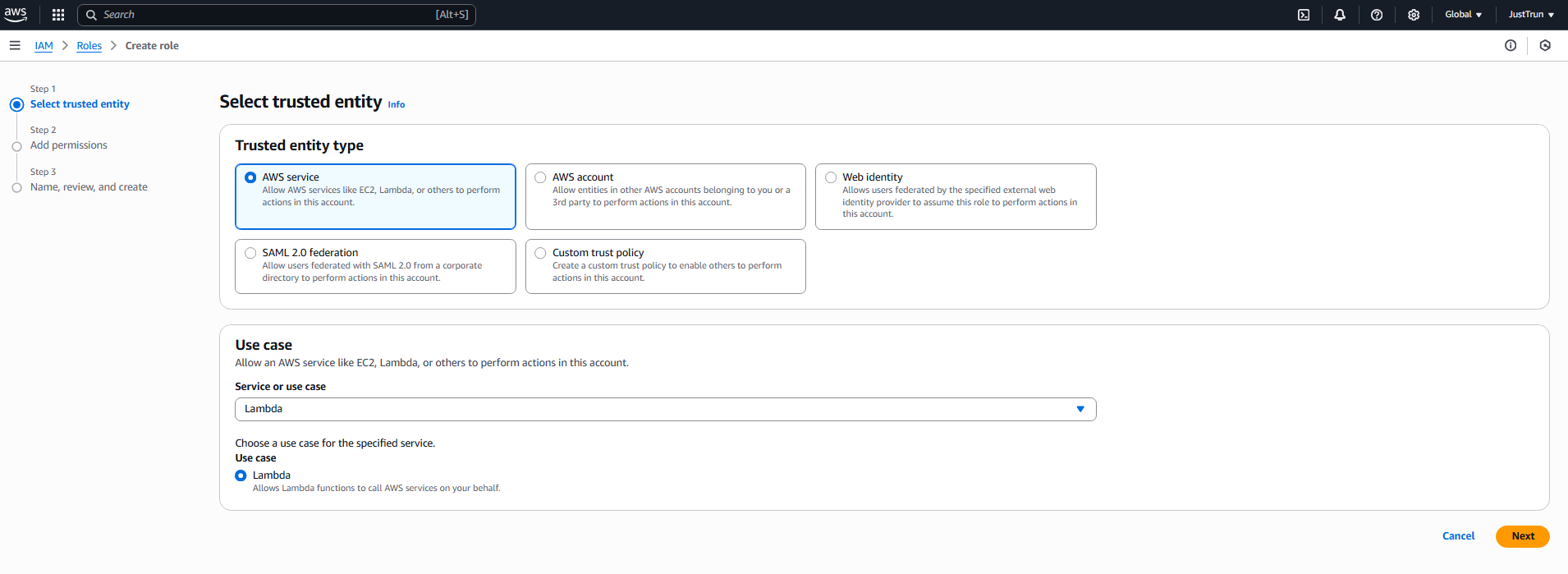Image resolution: width=1568 pixels, height=574 pixels.
Task: Click the Create role breadcrumb text
Action: [x=152, y=46]
